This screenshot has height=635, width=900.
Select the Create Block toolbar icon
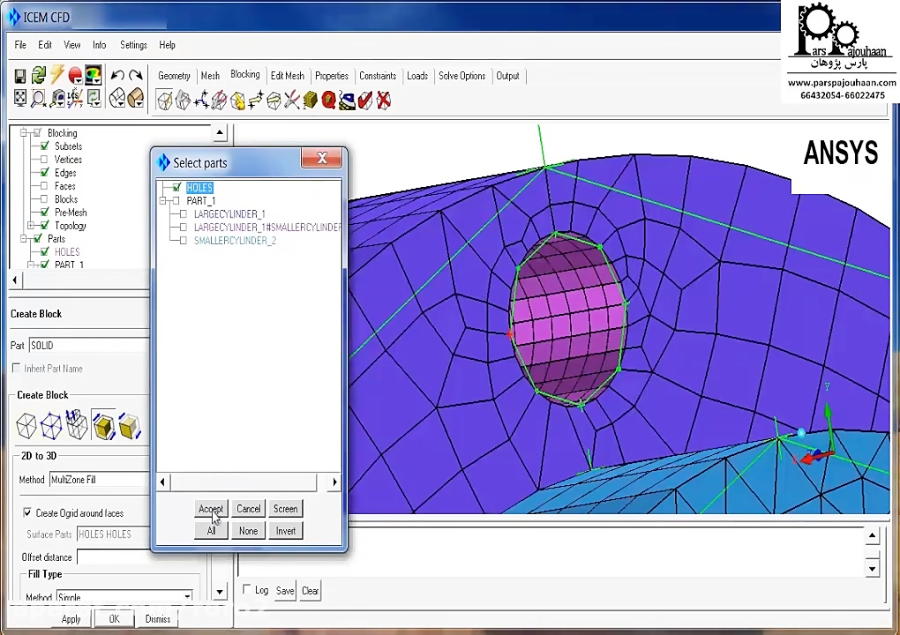point(165,100)
